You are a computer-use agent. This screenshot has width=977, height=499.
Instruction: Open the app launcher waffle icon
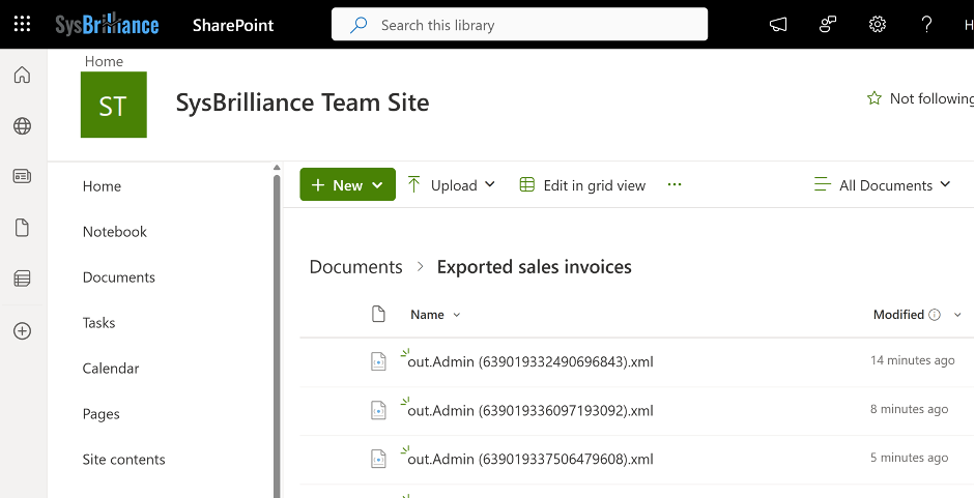coord(22,24)
